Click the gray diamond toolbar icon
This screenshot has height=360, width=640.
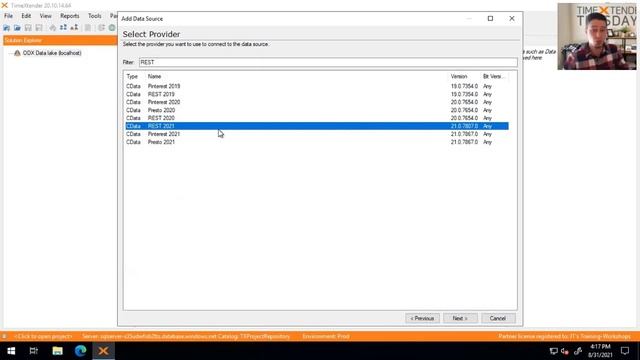click(x=53, y=28)
